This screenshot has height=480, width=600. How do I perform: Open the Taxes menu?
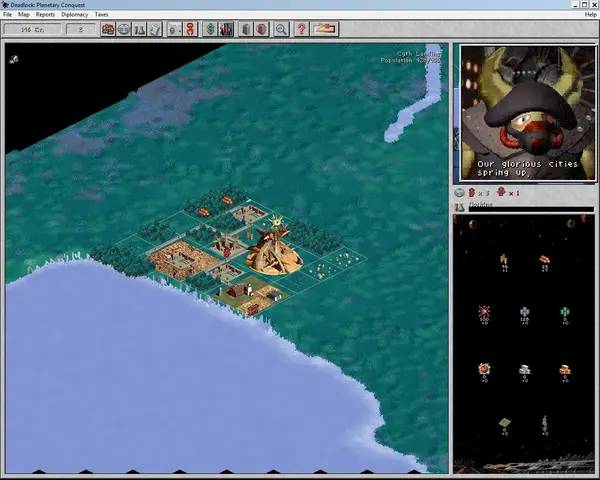pyautogui.click(x=101, y=15)
